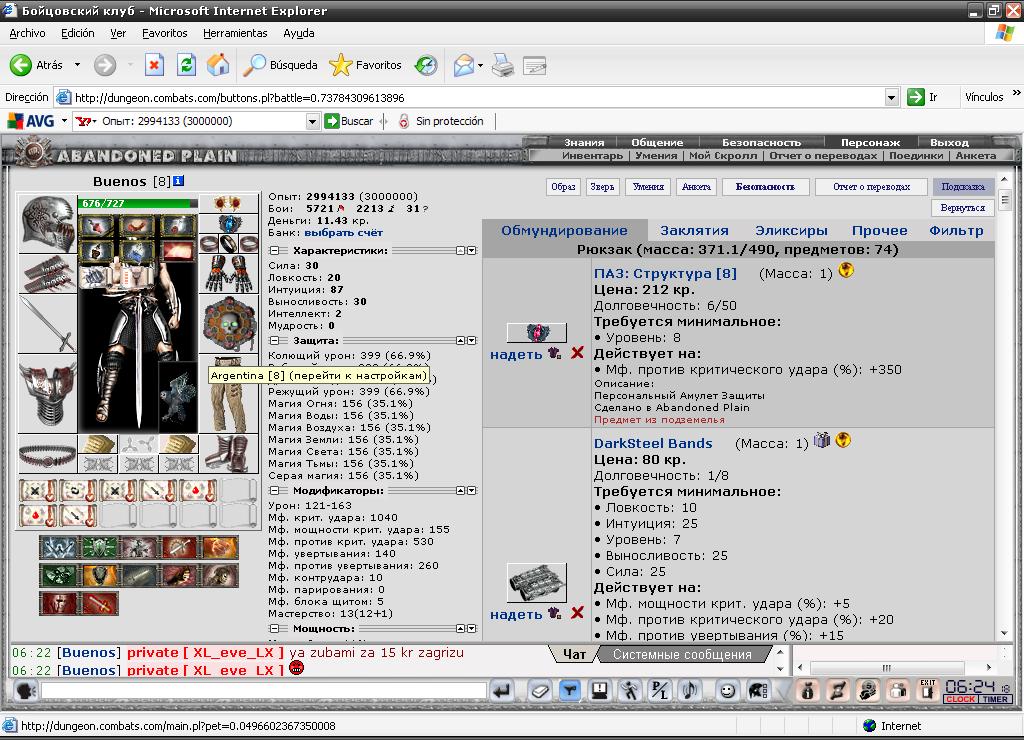Open the ПАЗ: Структура [8] item link
Image resolution: width=1024 pixels, height=740 pixels.
click(x=665, y=273)
